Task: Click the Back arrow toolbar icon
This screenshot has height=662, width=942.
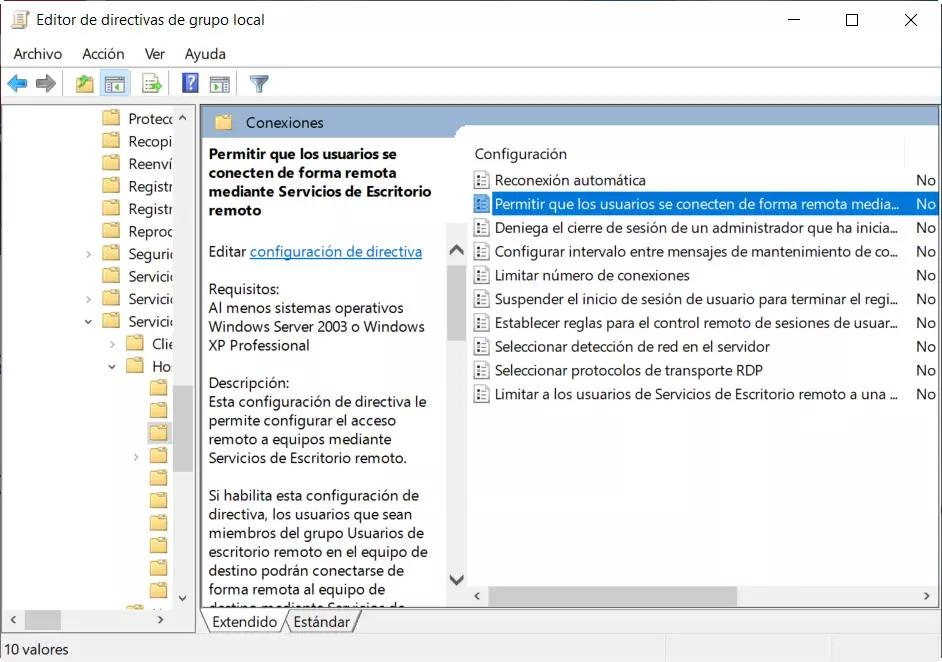Action: click(x=17, y=84)
